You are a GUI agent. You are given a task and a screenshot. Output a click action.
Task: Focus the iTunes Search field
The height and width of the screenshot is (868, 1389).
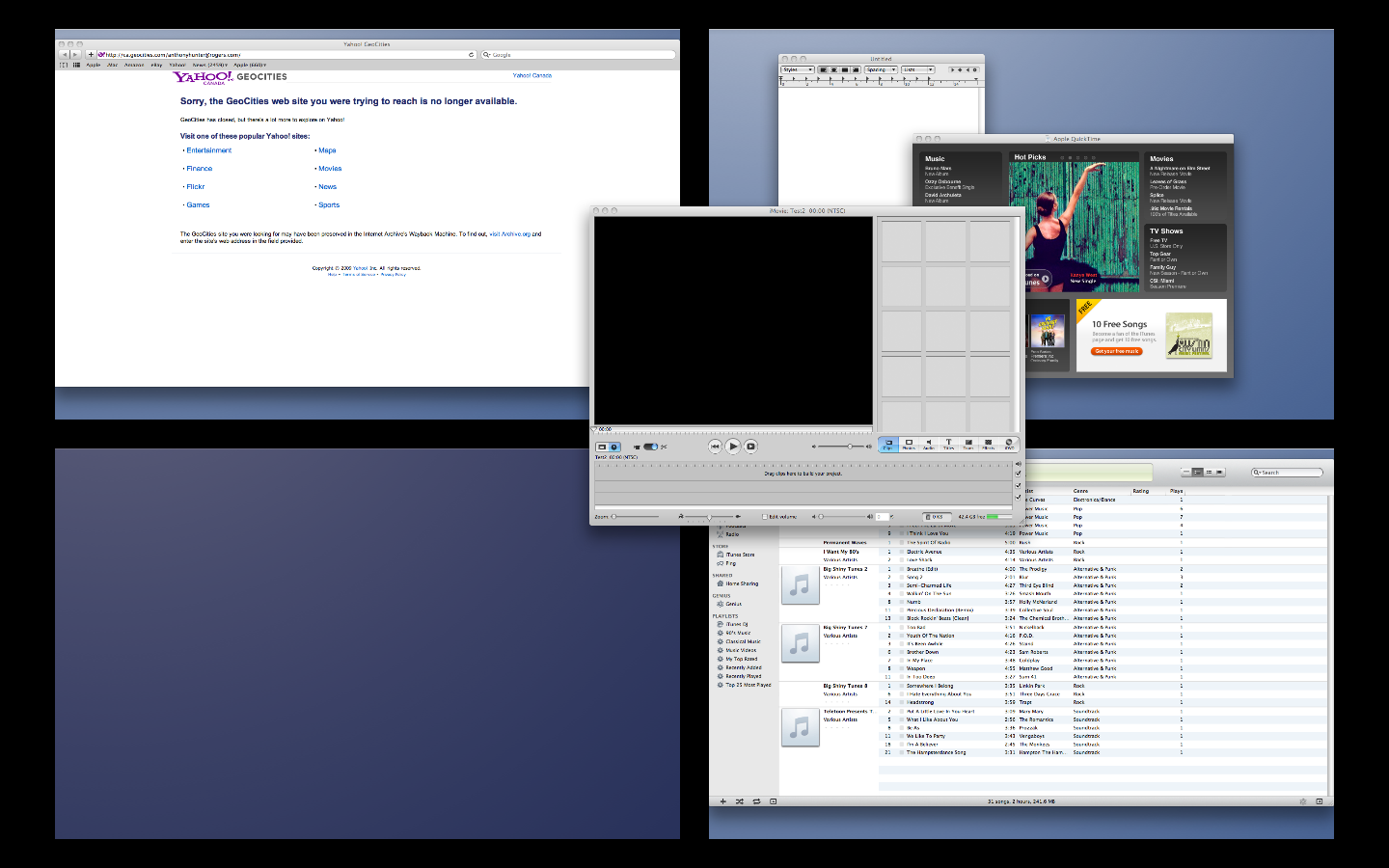1288,473
